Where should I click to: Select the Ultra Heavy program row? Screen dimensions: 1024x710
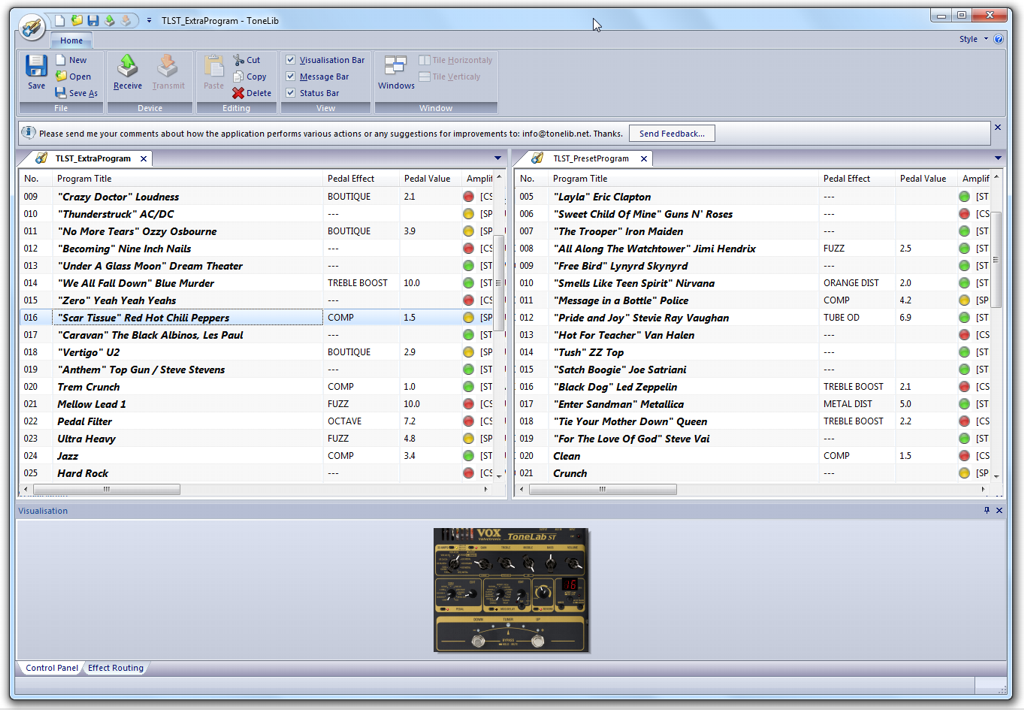coord(256,438)
